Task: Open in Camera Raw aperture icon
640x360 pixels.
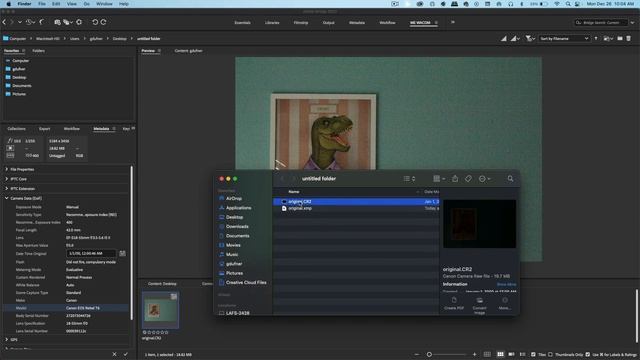Action: (79, 22)
